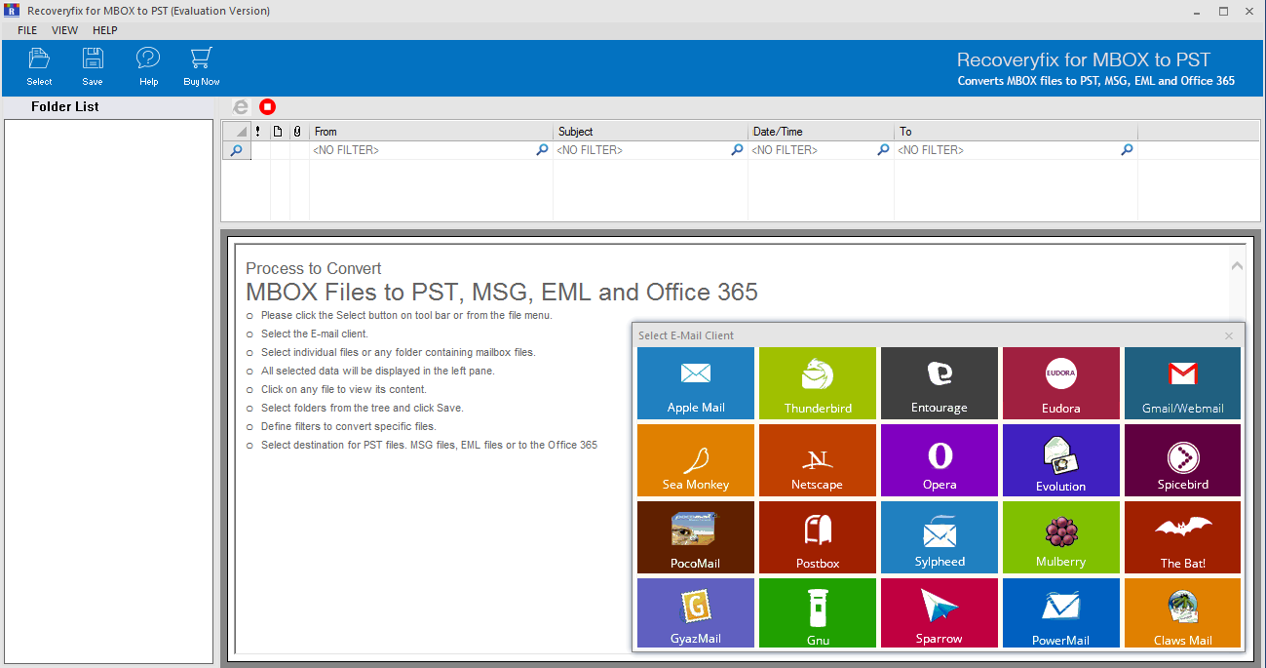Viewport: 1266px width, 668px height.
Task: Click the attachment paperclip column header
Action: (299, 131)
